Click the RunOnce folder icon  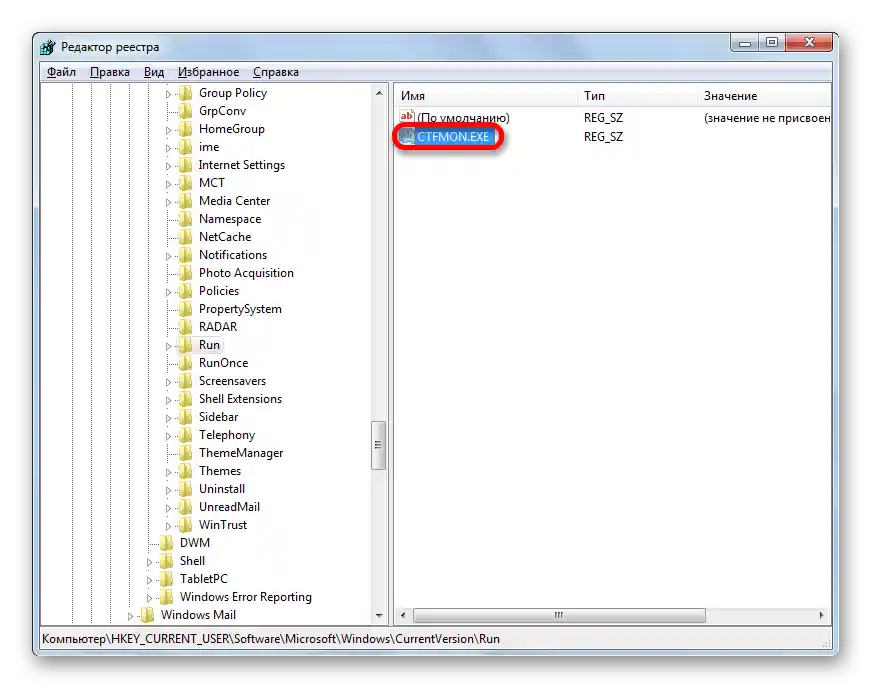coord(186,363)
